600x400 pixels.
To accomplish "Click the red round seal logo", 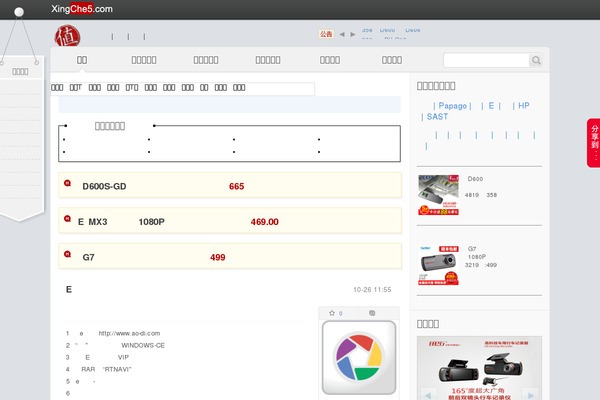I will pyautogui.click(x=67, y=36).
